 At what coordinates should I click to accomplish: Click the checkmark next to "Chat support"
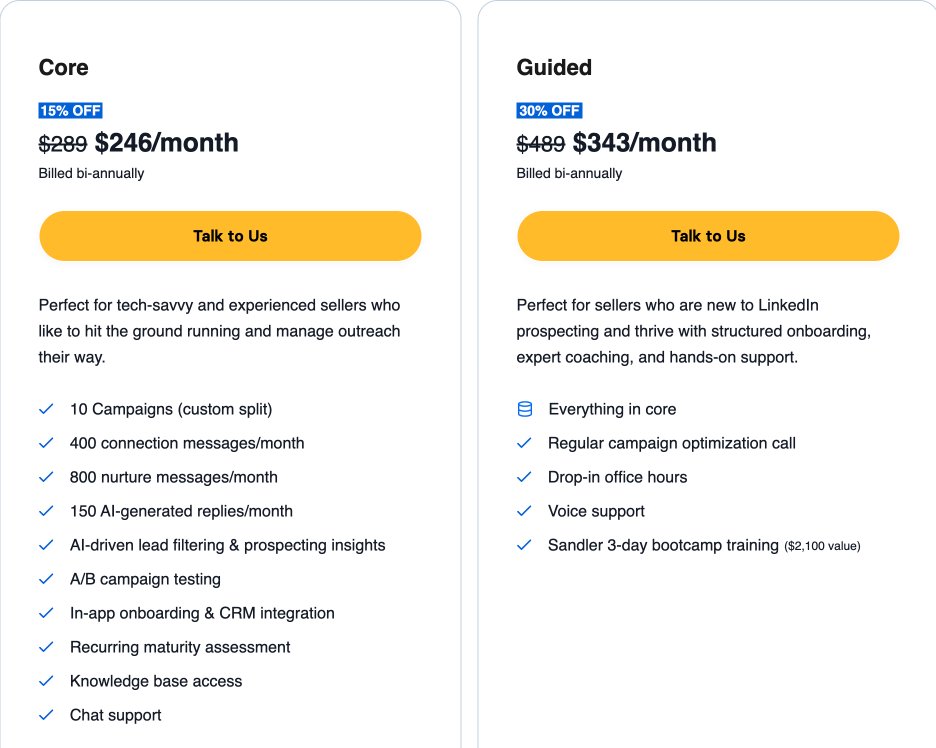pos(45,715)
